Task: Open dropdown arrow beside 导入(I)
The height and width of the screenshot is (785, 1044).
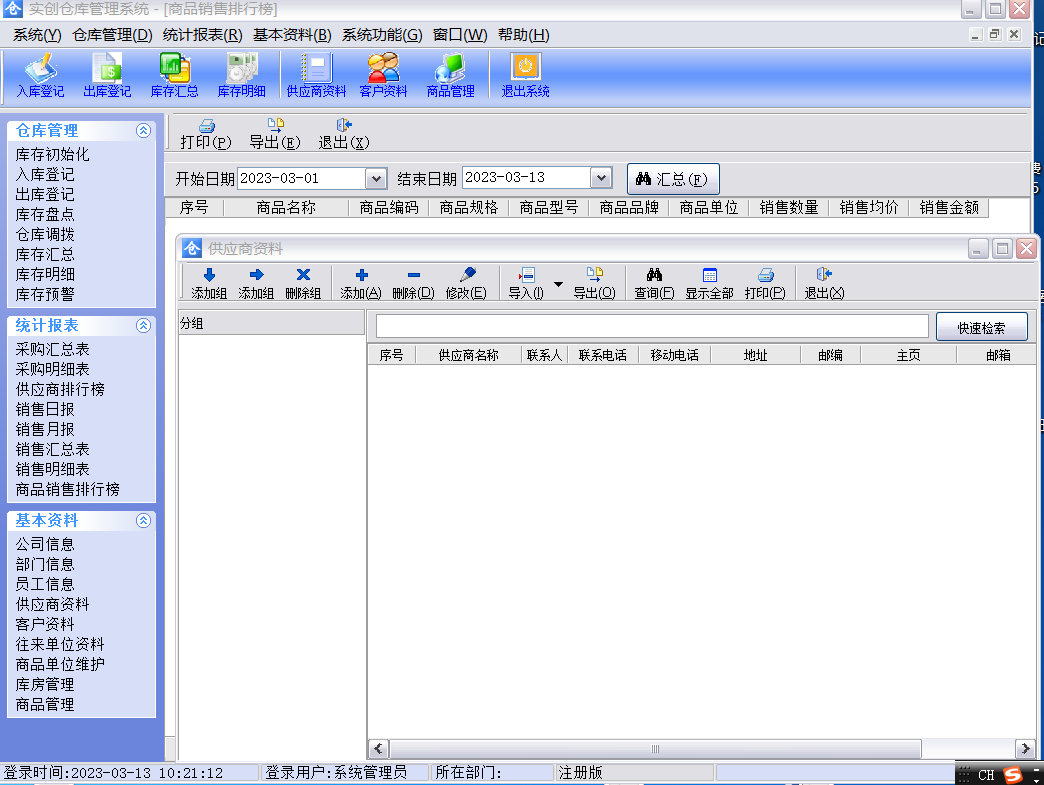Action: pyautogui.click(x=559, y=284)
